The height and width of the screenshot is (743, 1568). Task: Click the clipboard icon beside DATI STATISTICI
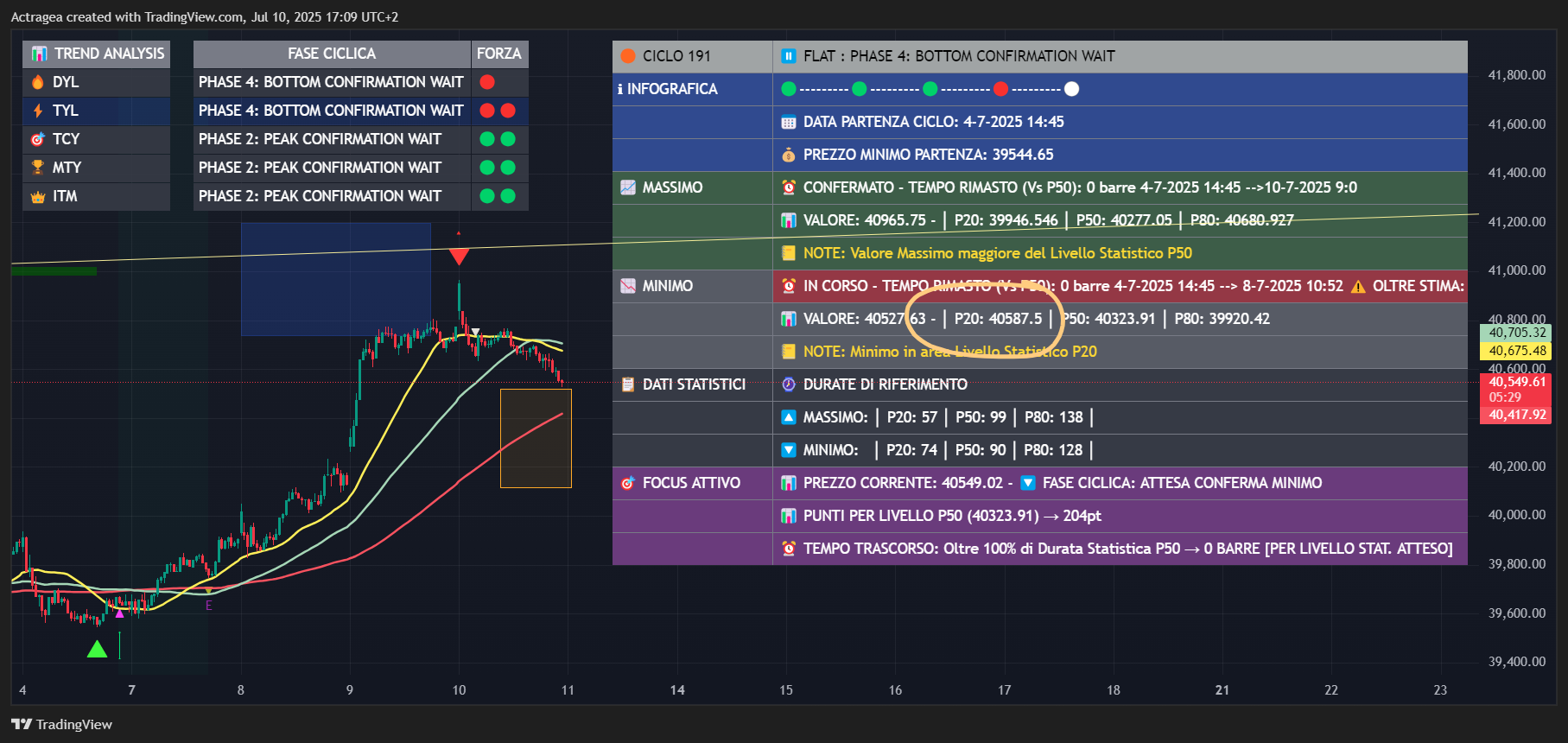pyautogui.click(x=628, y=384)
